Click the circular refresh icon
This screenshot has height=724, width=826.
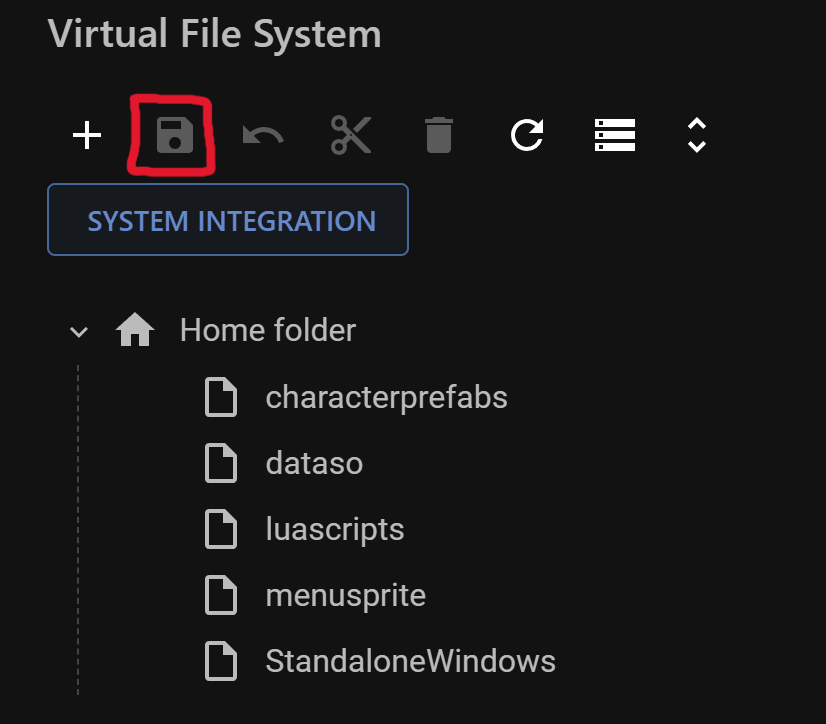[x=527, y=135]
